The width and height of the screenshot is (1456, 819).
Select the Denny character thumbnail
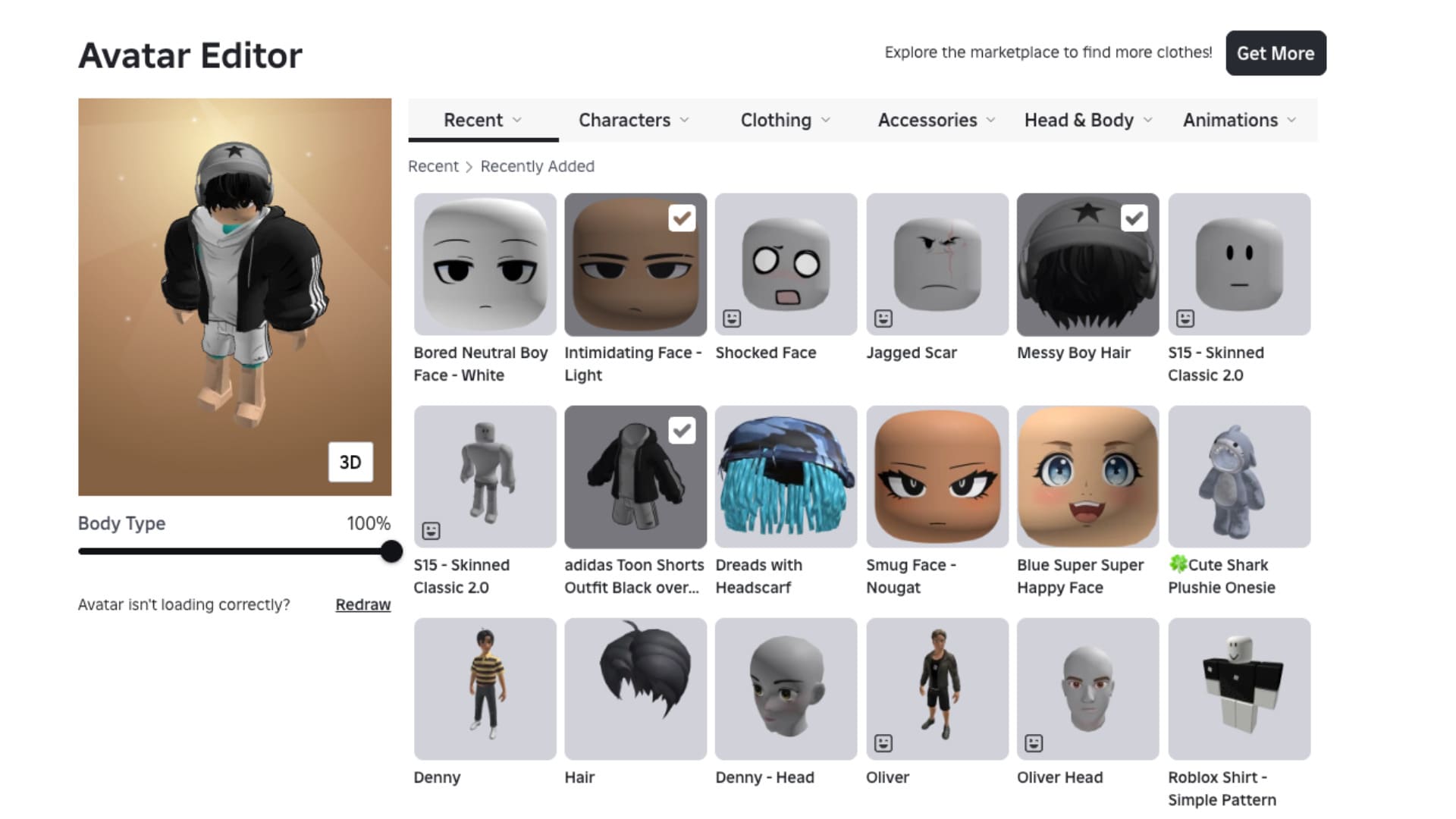pos(484,689)
